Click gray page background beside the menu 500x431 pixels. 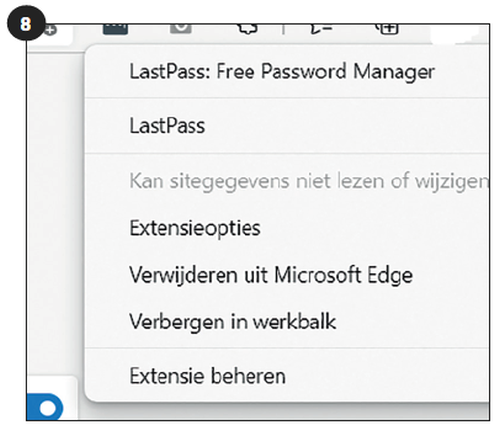coord(55,213)
